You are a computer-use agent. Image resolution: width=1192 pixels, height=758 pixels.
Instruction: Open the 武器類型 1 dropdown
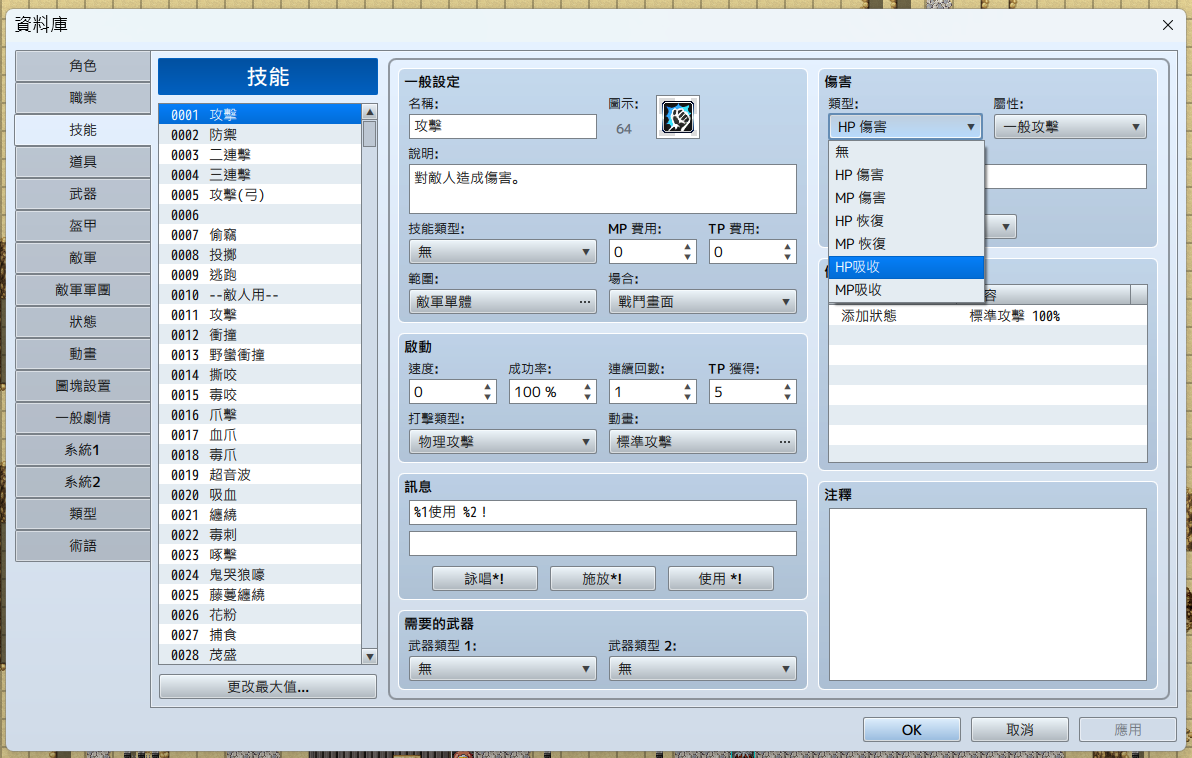click(502, 669)
